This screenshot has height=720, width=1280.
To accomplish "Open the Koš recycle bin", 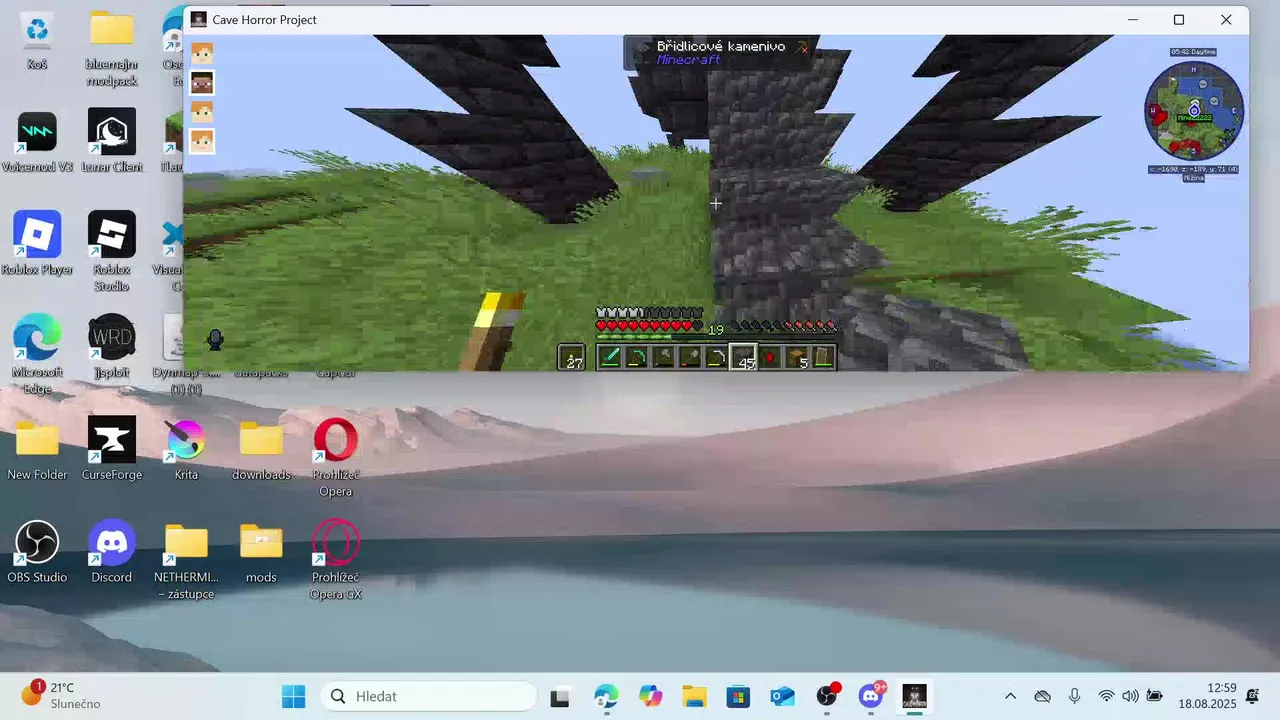I will click(37, 40).
